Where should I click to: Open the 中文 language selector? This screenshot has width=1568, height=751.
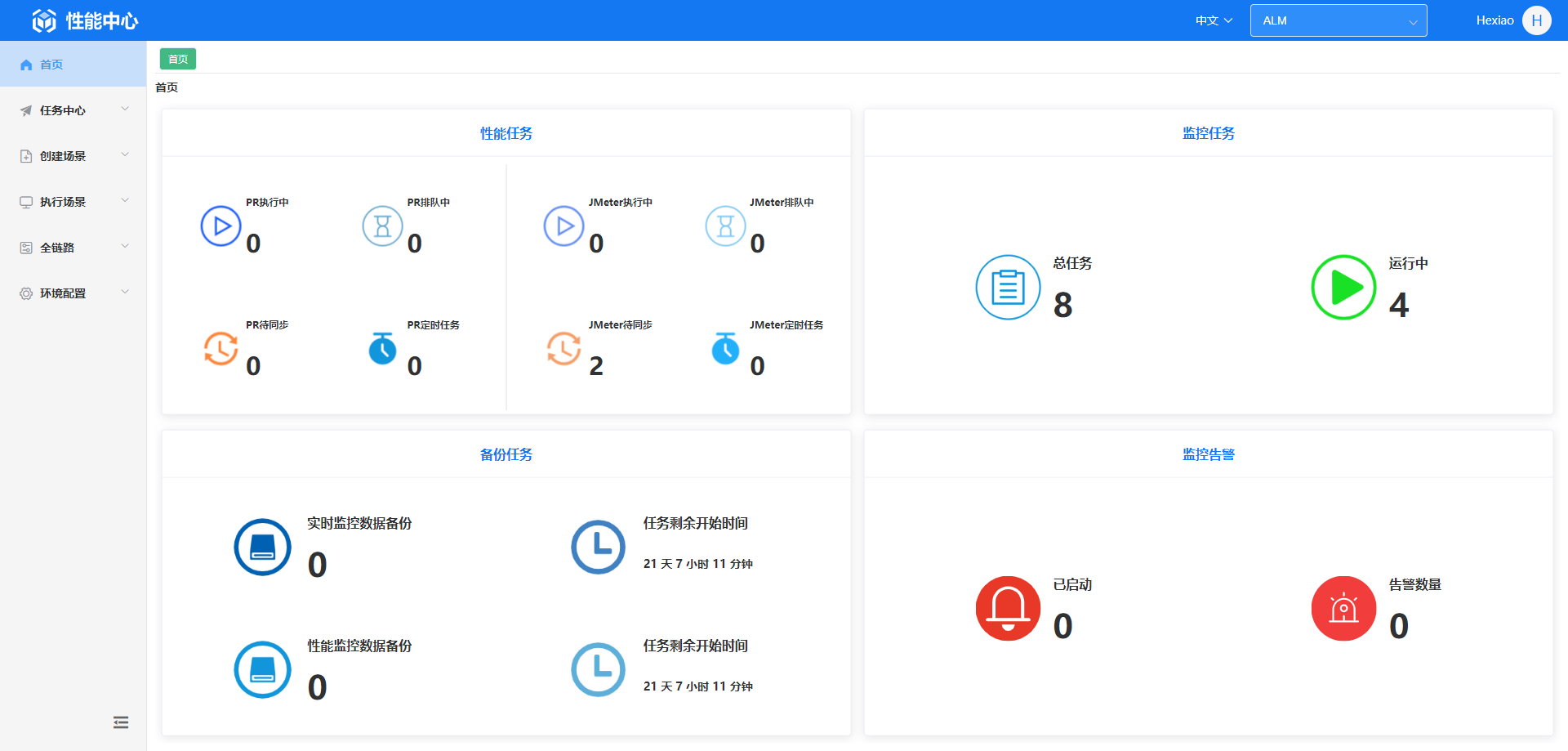pyautogui.click(x=1214, y=20)
